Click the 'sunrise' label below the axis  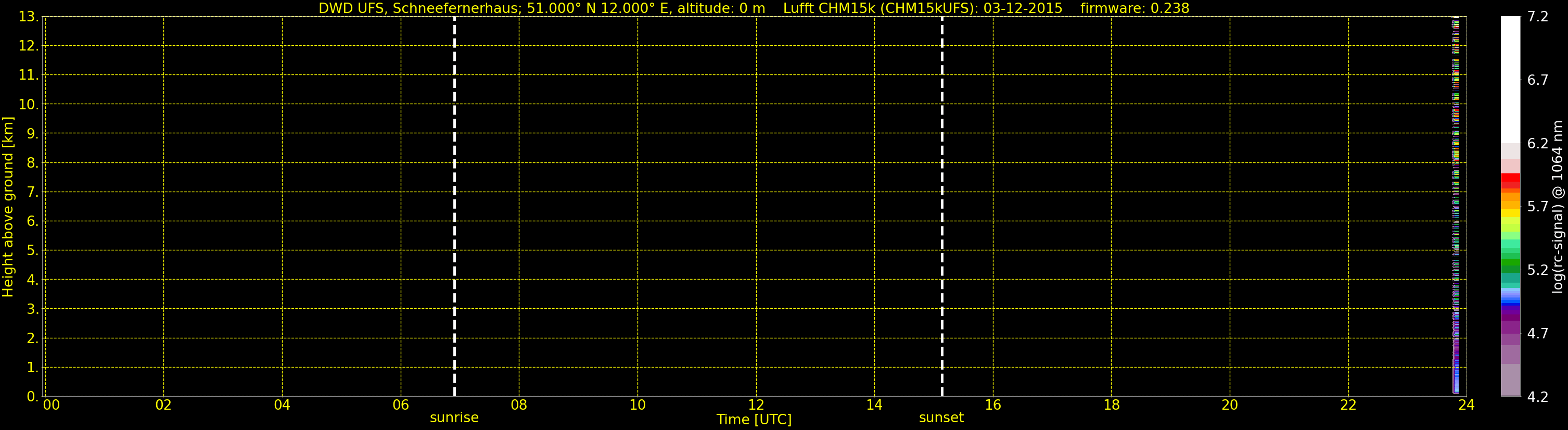[454, 418]
